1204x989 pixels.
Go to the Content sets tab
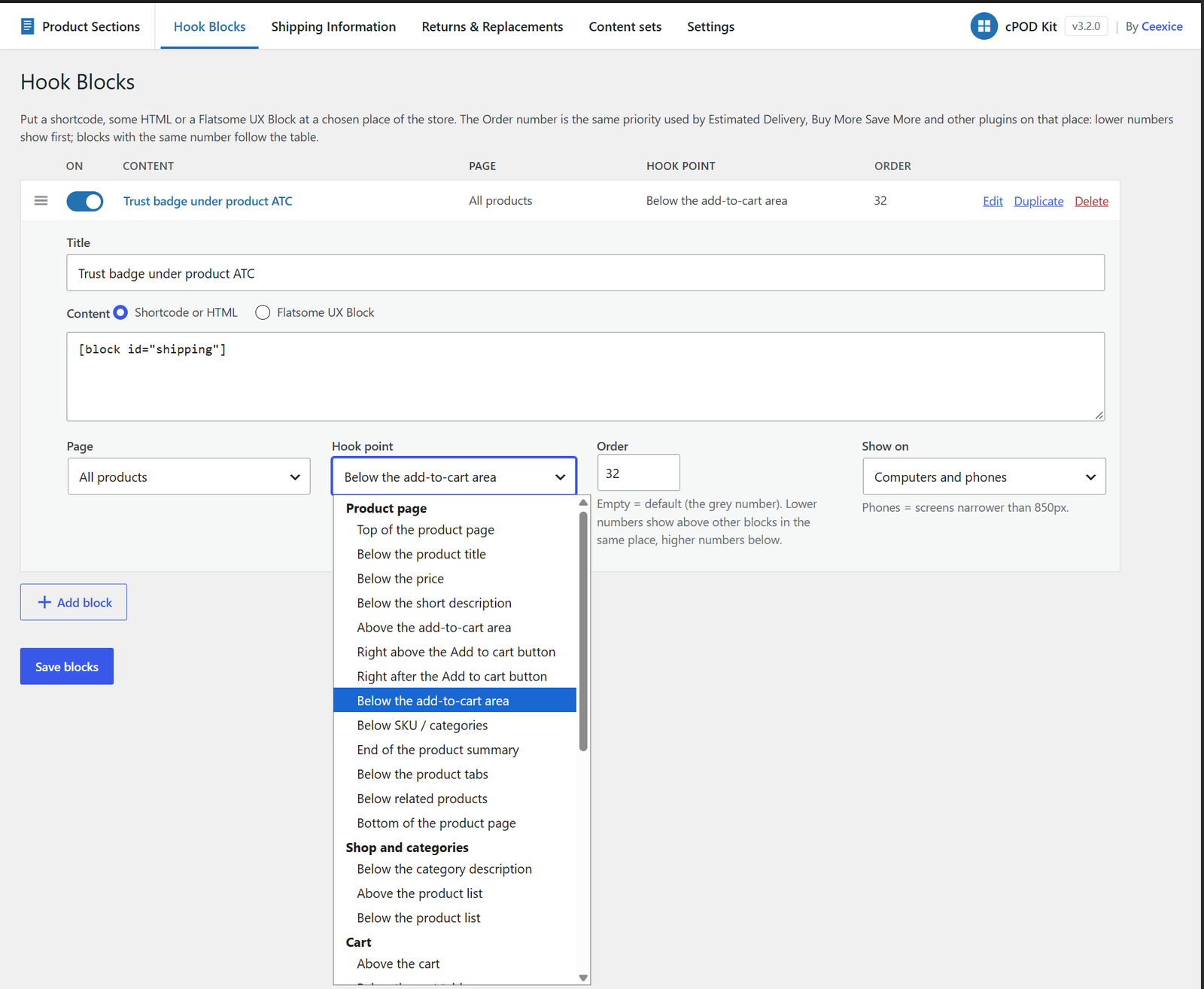(625, 26)
